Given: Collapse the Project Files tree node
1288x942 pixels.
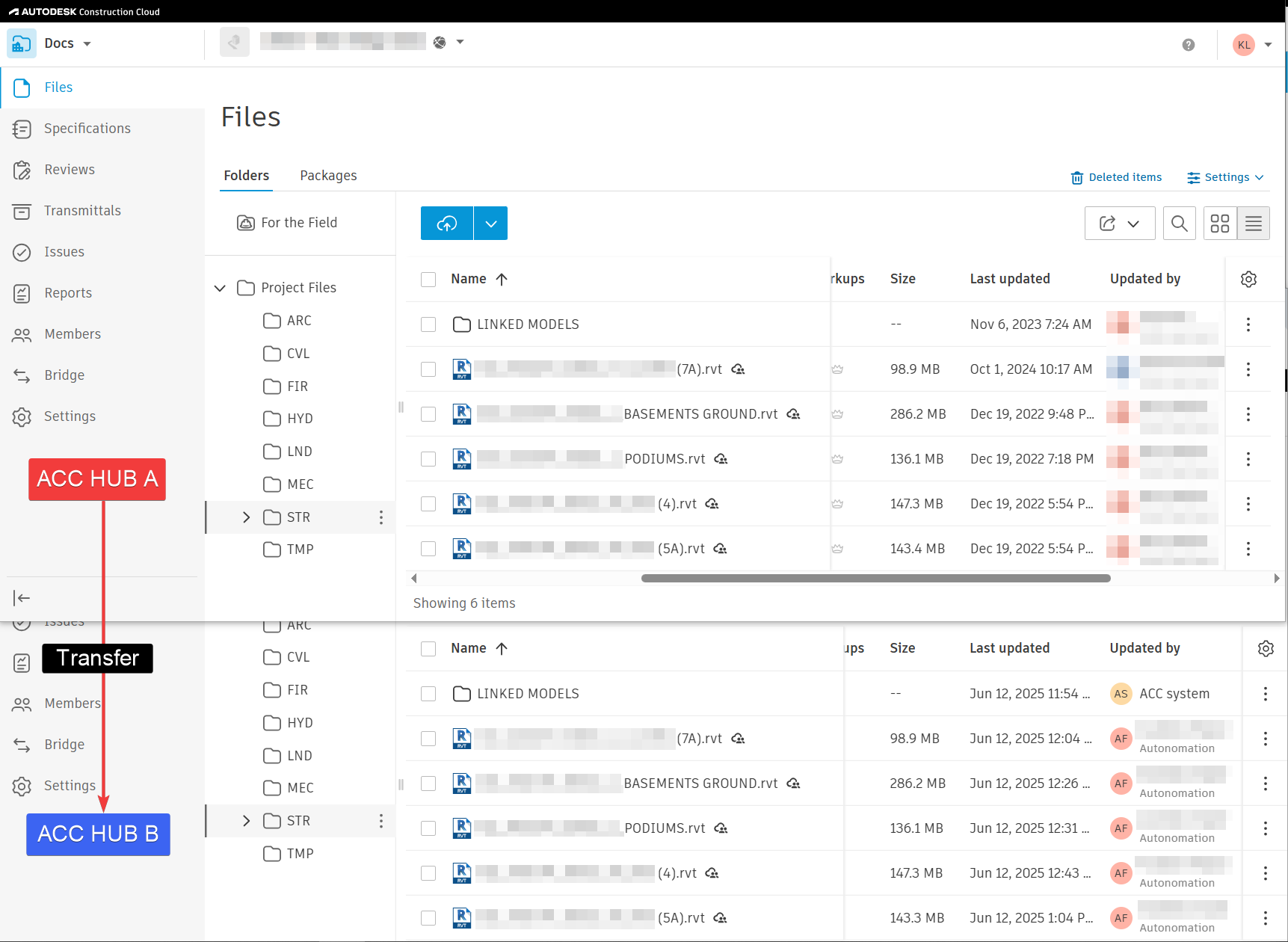Looking at the screenshot, I should pos(220,288).
